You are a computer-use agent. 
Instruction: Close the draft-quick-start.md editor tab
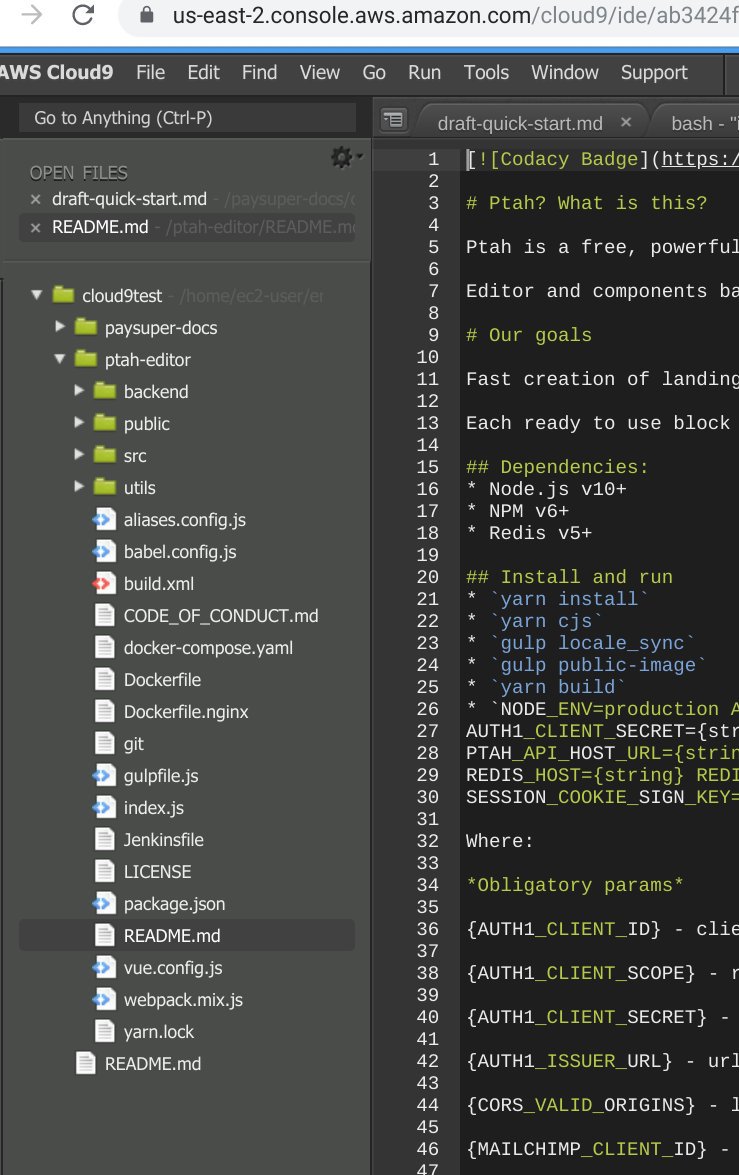(x=626, y=121)
